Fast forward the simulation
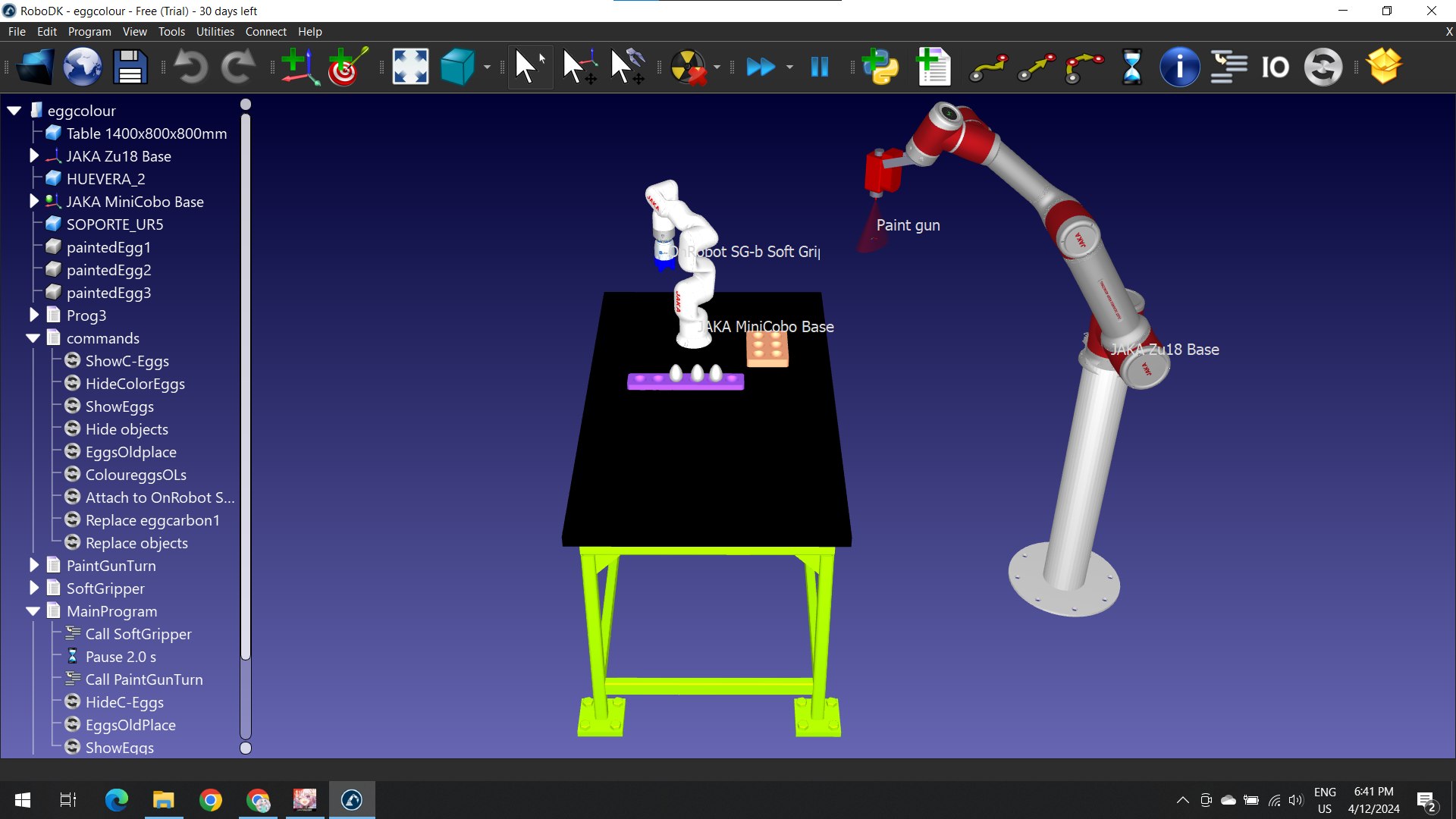The width and height of the screenshot is (1456, 819). tap(761, 67)
